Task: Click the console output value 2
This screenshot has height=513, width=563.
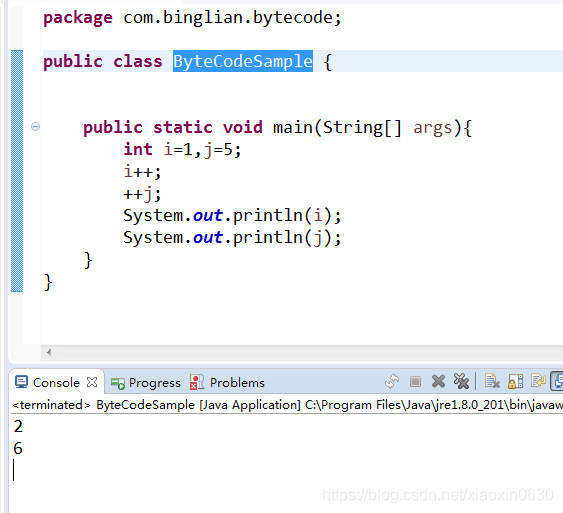Action: (18, 426)
